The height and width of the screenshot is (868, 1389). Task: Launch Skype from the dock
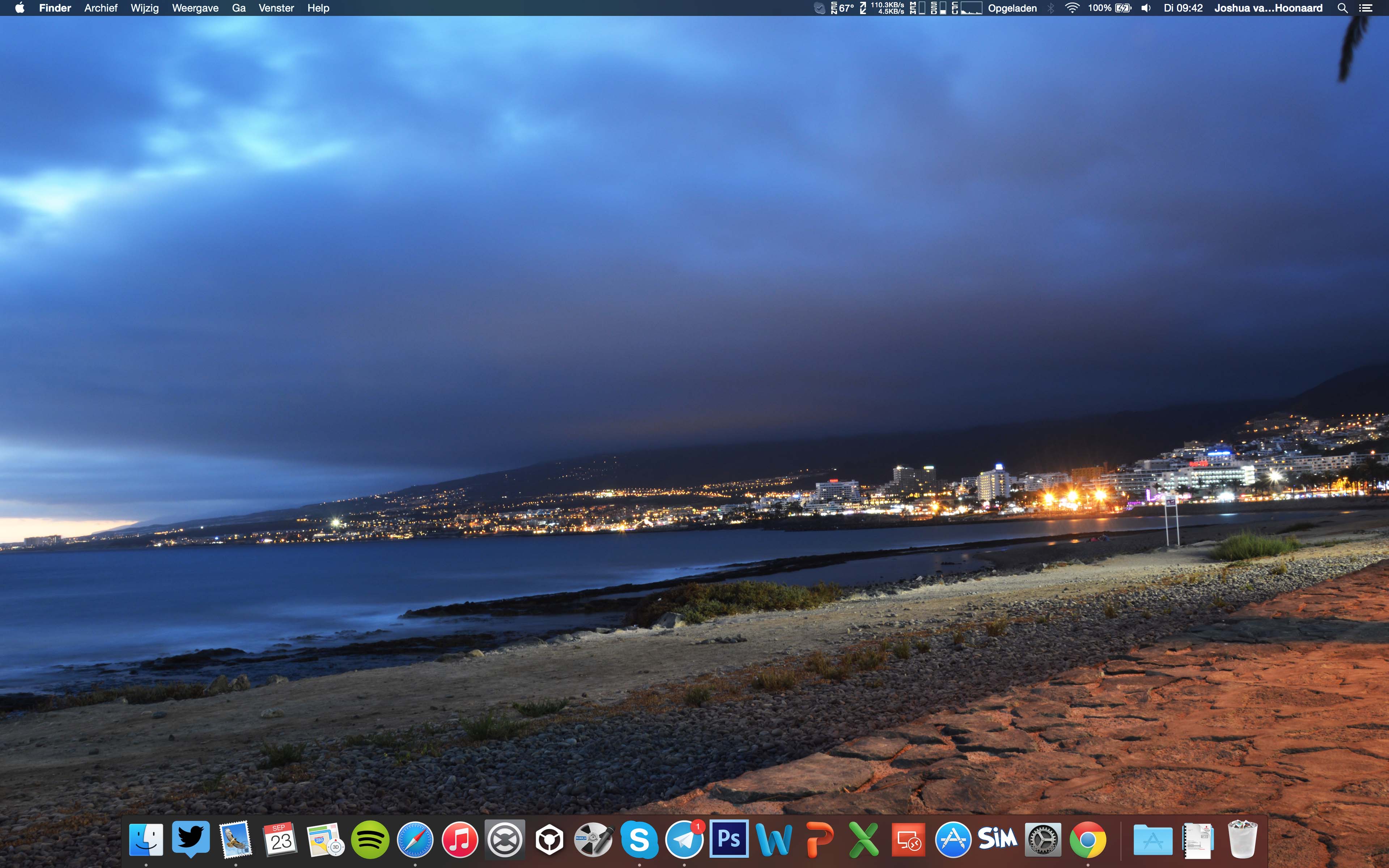pos(639,840)
